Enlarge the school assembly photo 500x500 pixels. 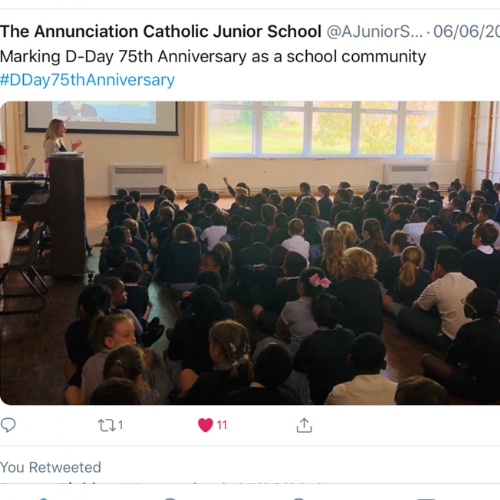250,253
